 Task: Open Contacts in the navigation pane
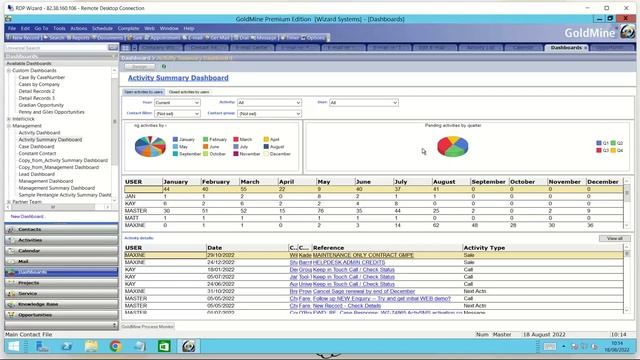(x=61, y=229)
